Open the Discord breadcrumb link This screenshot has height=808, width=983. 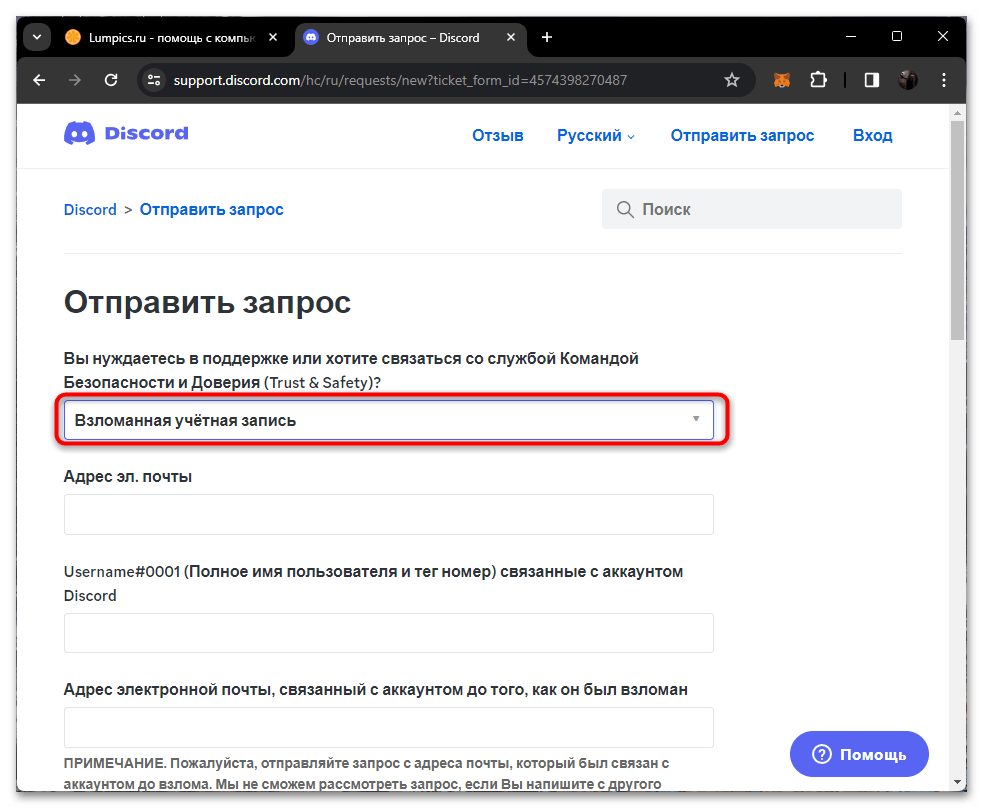pos(90,209)
